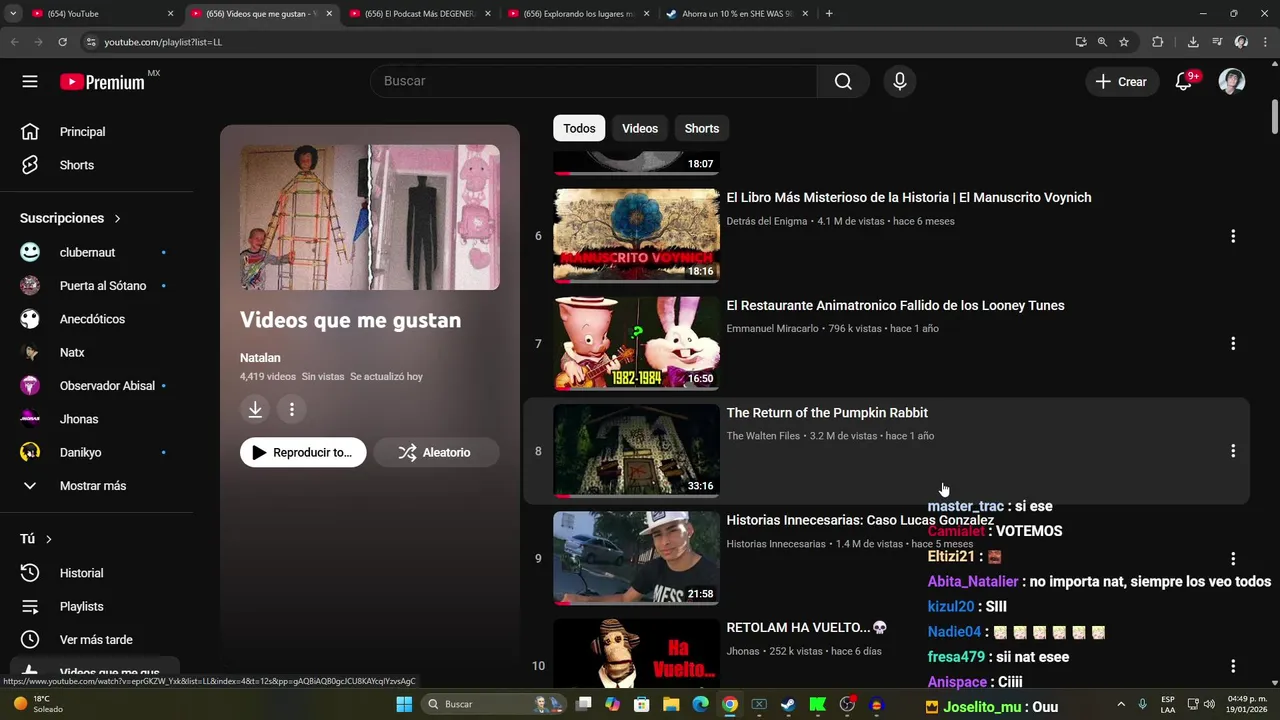Open Chrome downloads icon

(1193, 42)
